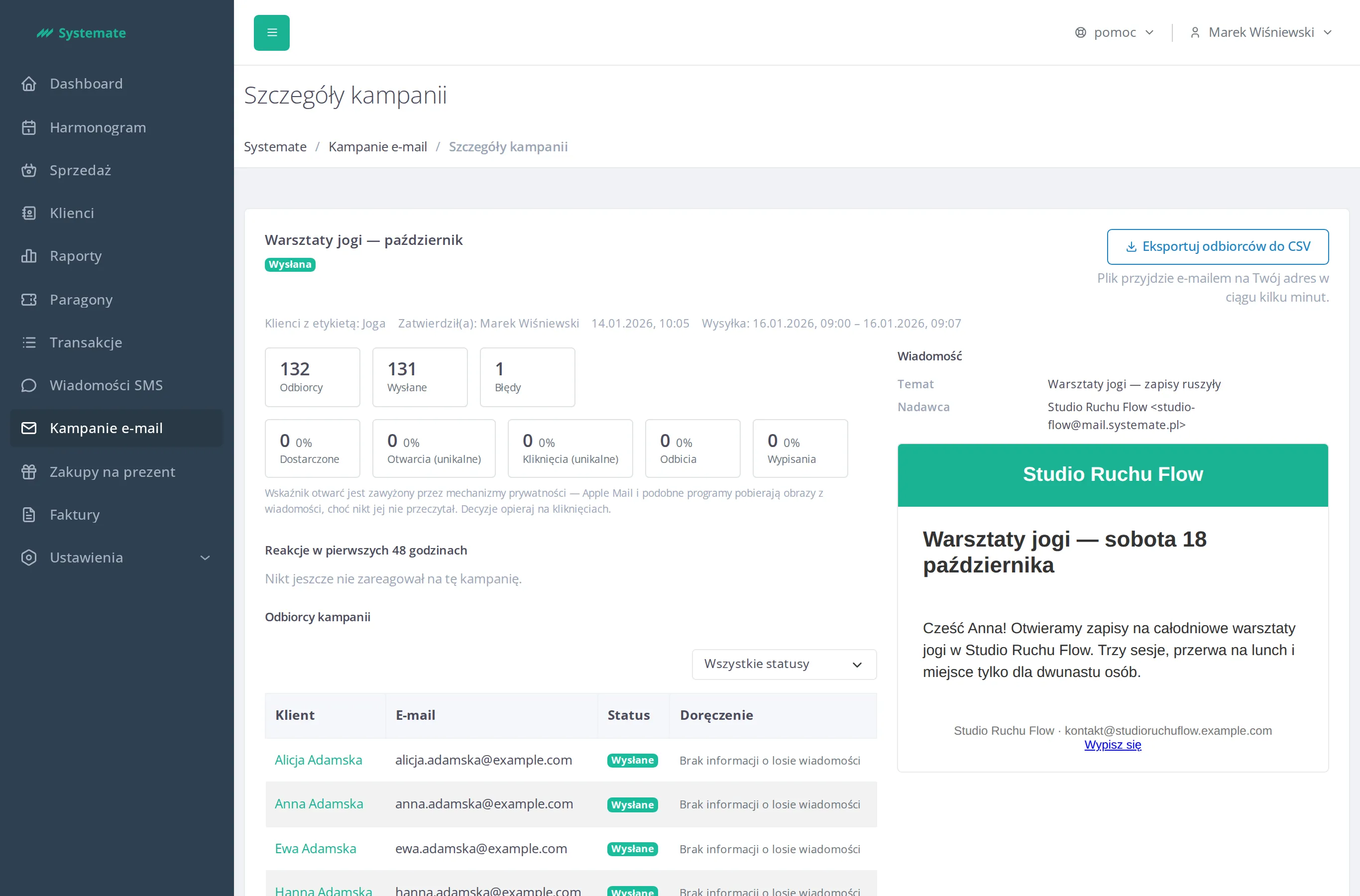This screenshot has width=1360, height=896.
Task: Open the pomoc dropdown menu
Action: click(x=1114, y=32)
